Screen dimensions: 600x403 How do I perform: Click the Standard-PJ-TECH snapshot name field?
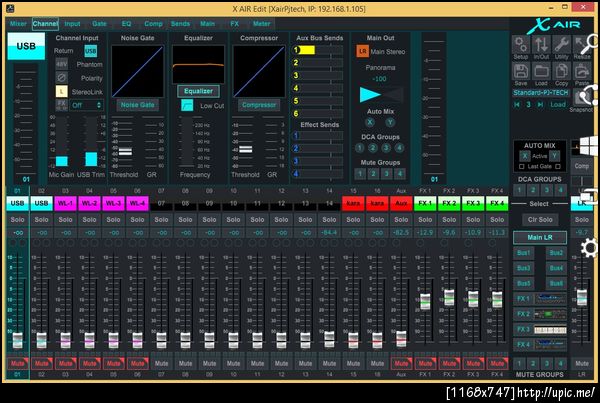541,93
